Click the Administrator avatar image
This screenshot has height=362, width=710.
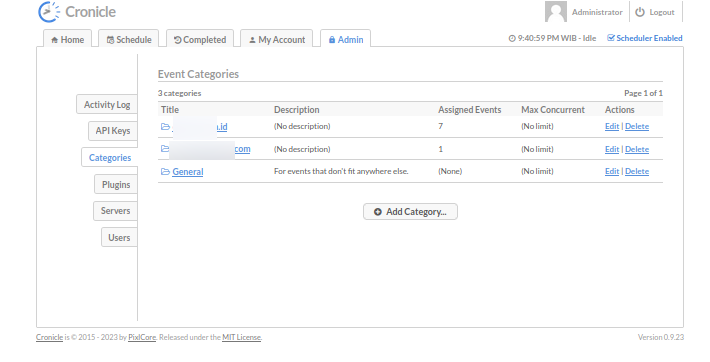[x=556, y=12]
